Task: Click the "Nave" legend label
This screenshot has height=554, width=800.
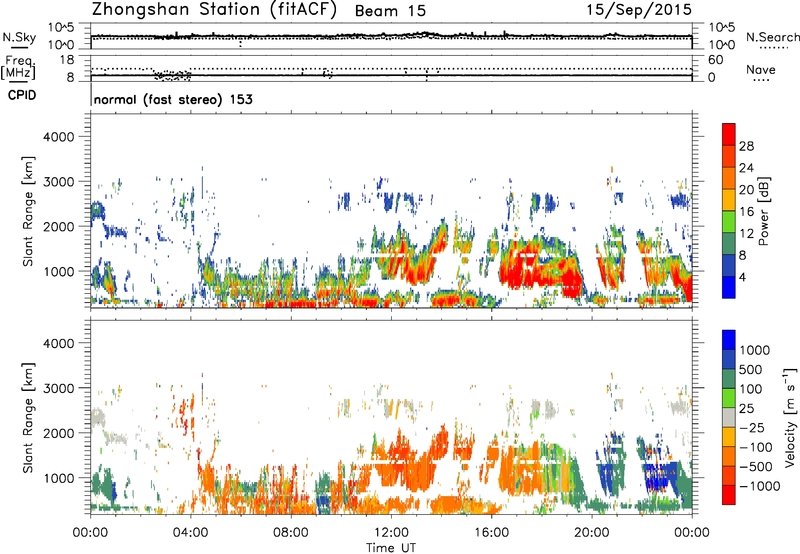Action: tap(761, 70)
